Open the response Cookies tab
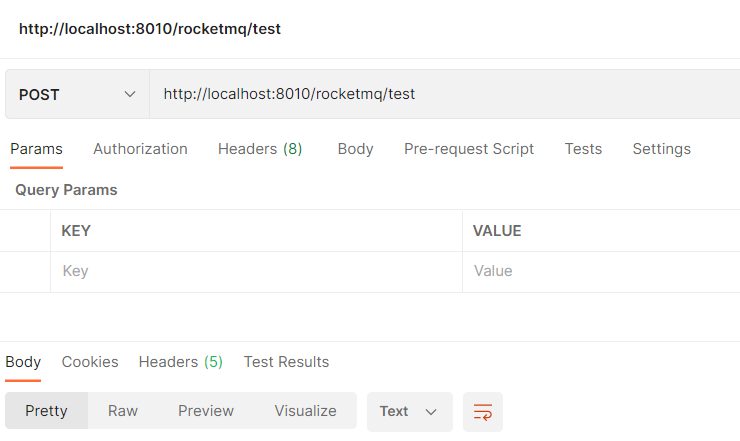This screenshot has width=740, height=441. [90, 362]
